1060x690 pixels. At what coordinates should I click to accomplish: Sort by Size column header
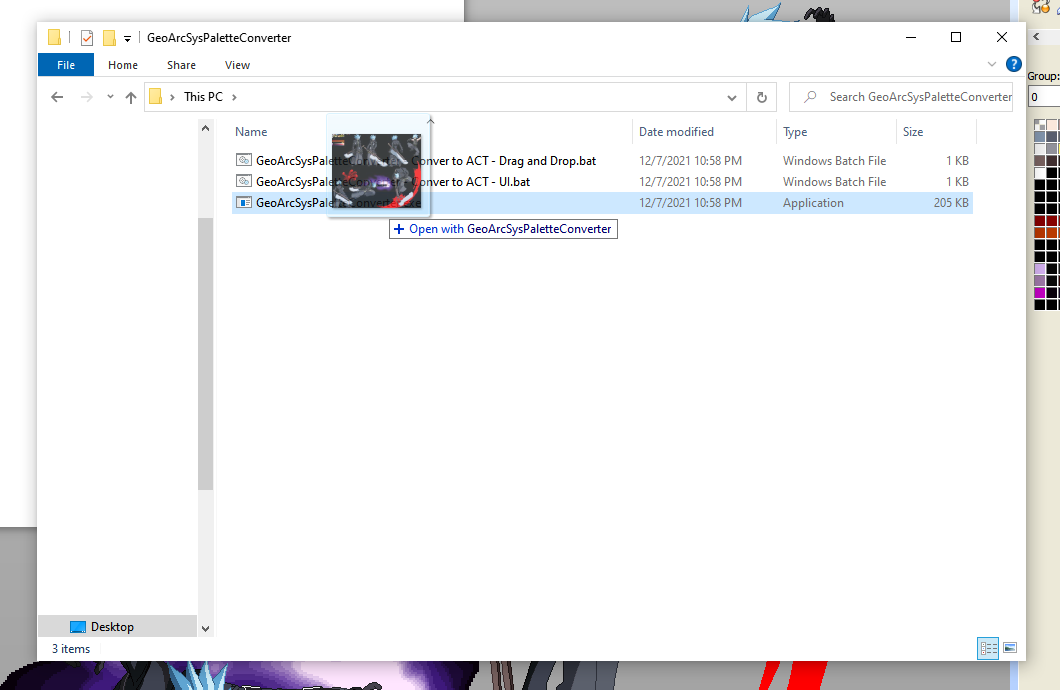913,132
